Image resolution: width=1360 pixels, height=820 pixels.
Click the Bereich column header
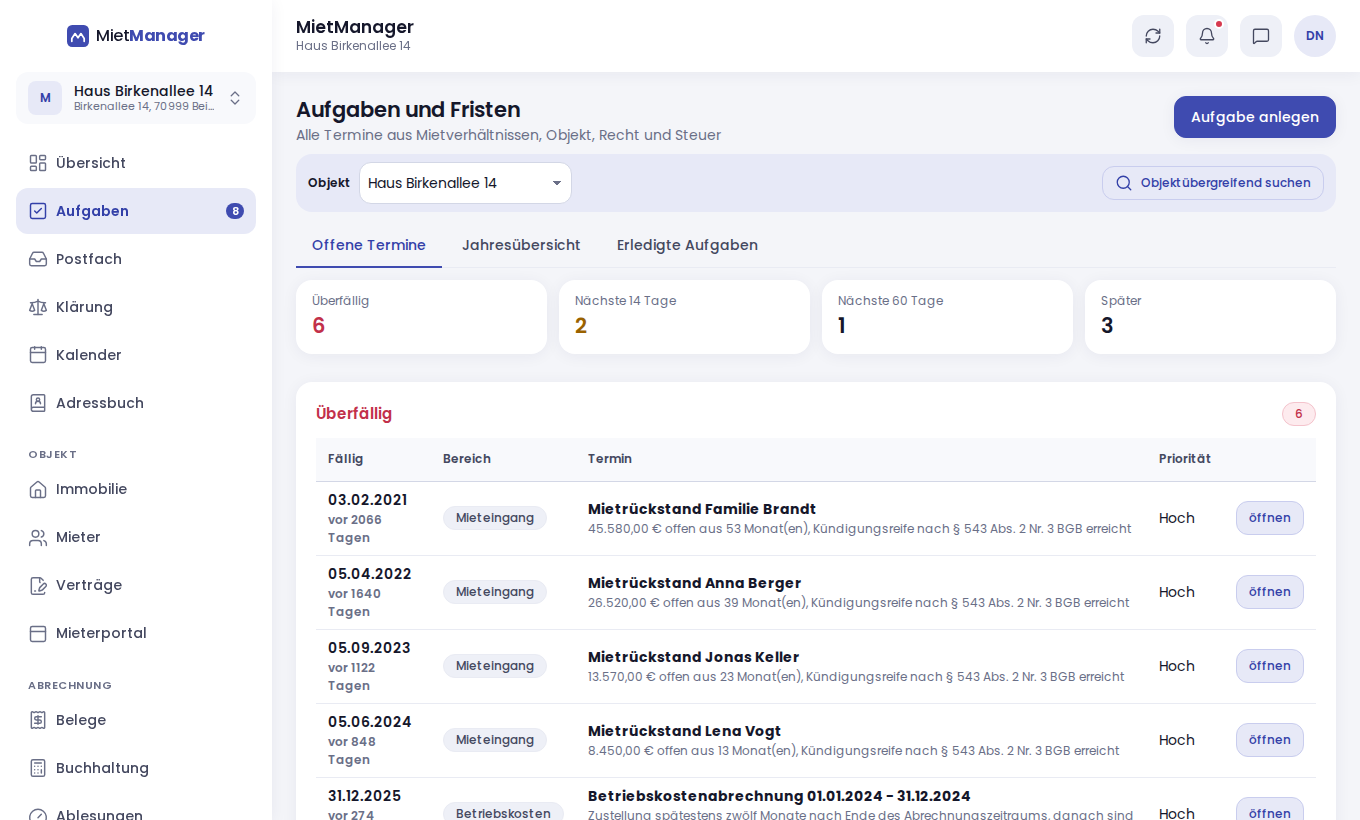click(x=467, y=459)
